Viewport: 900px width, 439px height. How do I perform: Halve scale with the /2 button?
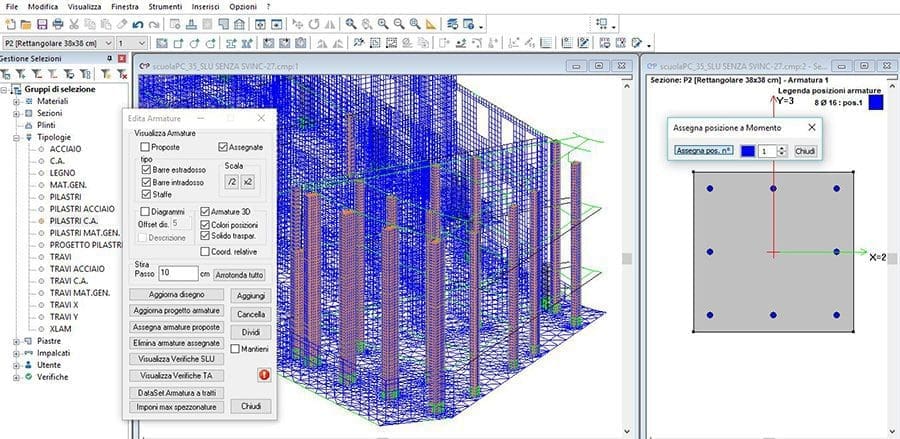231,181
